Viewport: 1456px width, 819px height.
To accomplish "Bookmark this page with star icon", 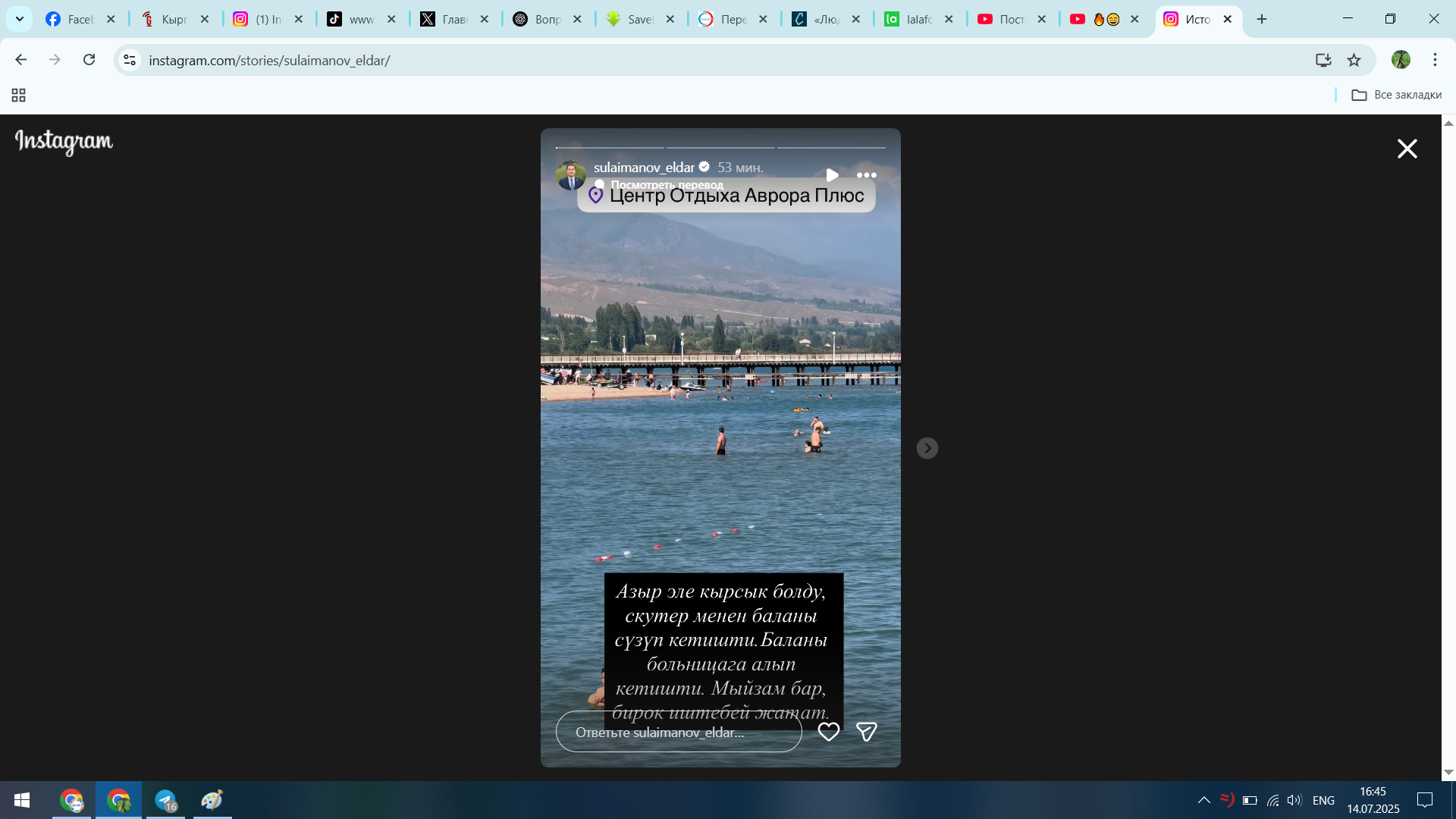I will pos(1354,60).
